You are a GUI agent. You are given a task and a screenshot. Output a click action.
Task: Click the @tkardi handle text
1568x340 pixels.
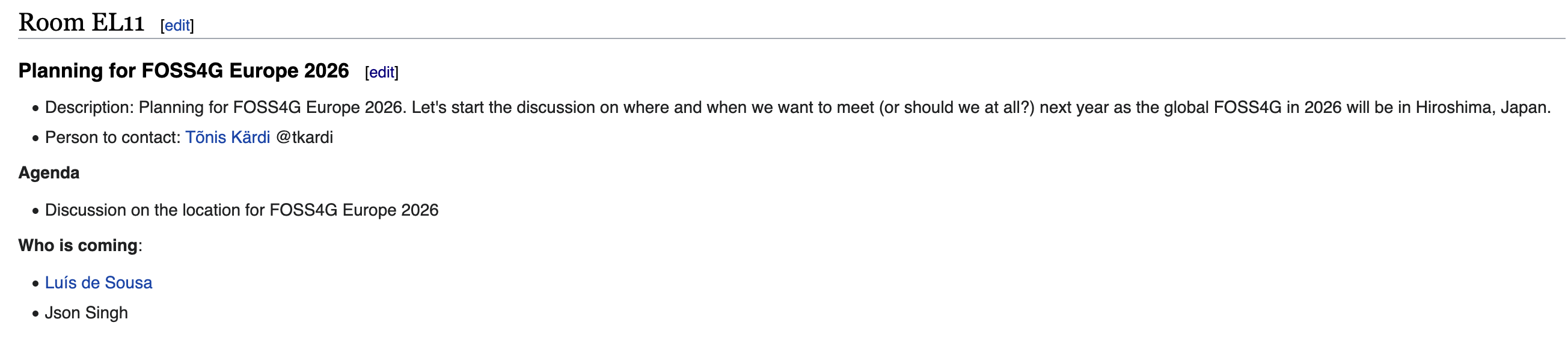tap(304, 138)
